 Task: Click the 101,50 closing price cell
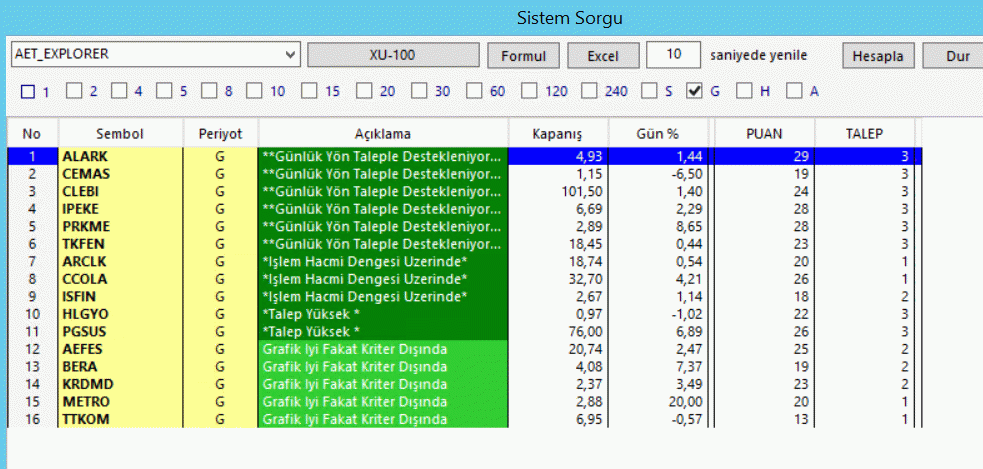point(558,191)
